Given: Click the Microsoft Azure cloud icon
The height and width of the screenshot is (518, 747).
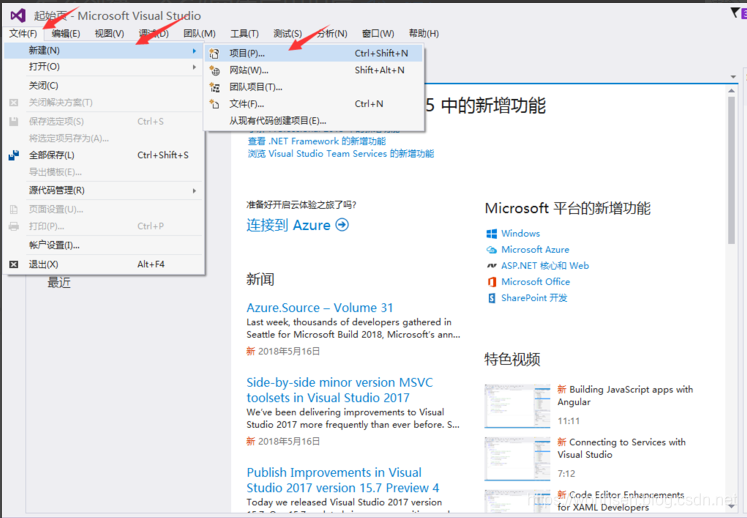Looking at the screenshot, I should [x=492, y=250].
